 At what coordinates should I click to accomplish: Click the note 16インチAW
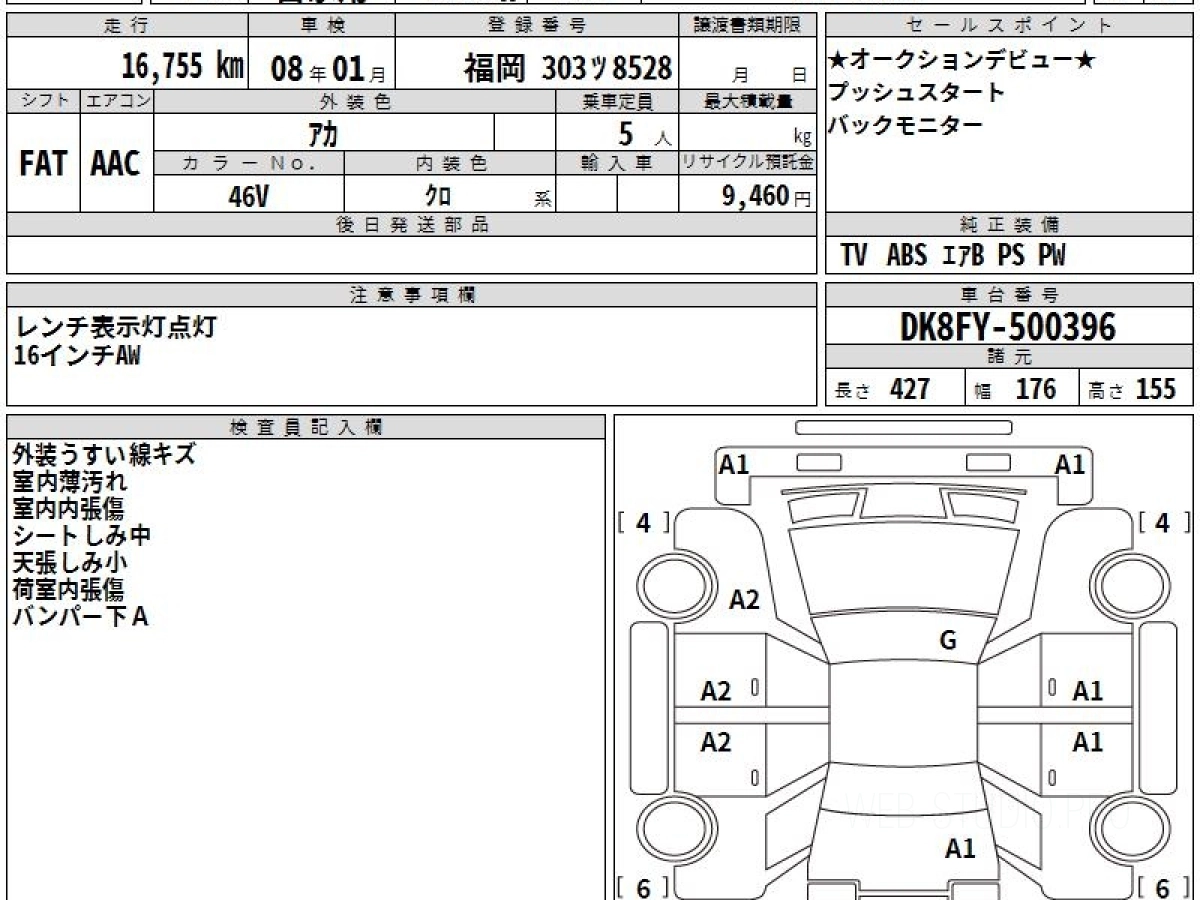[77, 355]
